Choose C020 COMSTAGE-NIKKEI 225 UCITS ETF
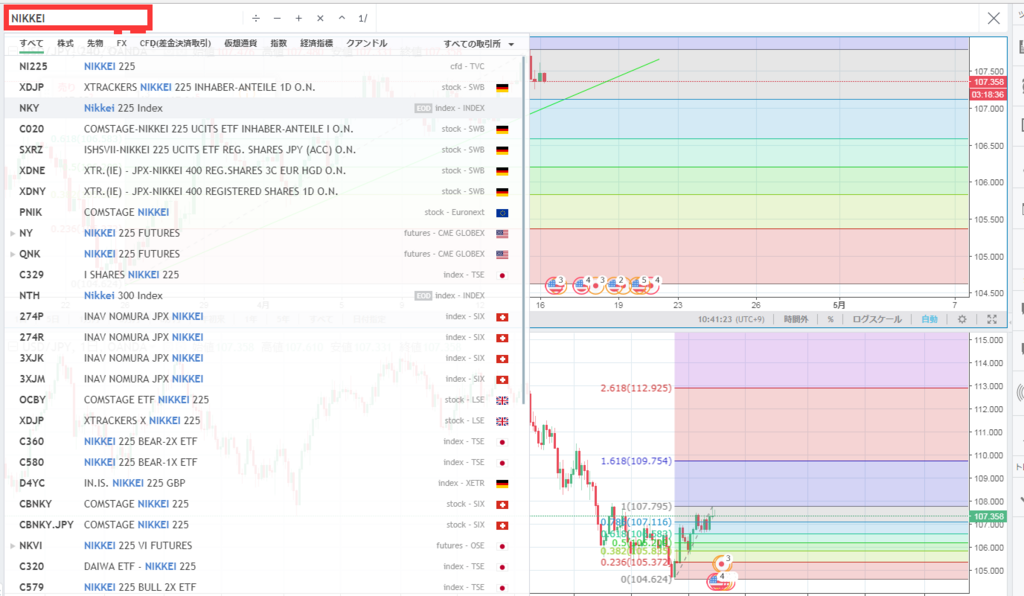The image size is (1024, 596). pyautogui.click(x=263, y=129)
